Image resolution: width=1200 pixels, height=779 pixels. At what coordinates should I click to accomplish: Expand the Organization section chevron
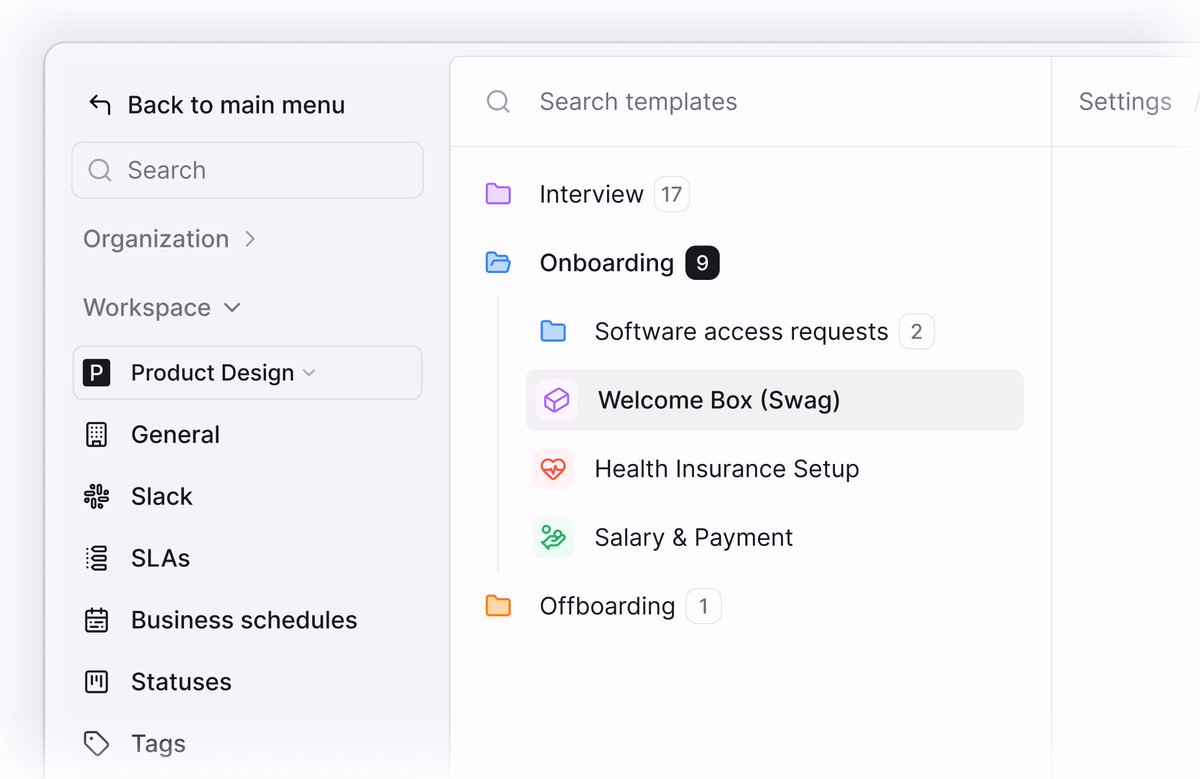[x=250, y=239]
